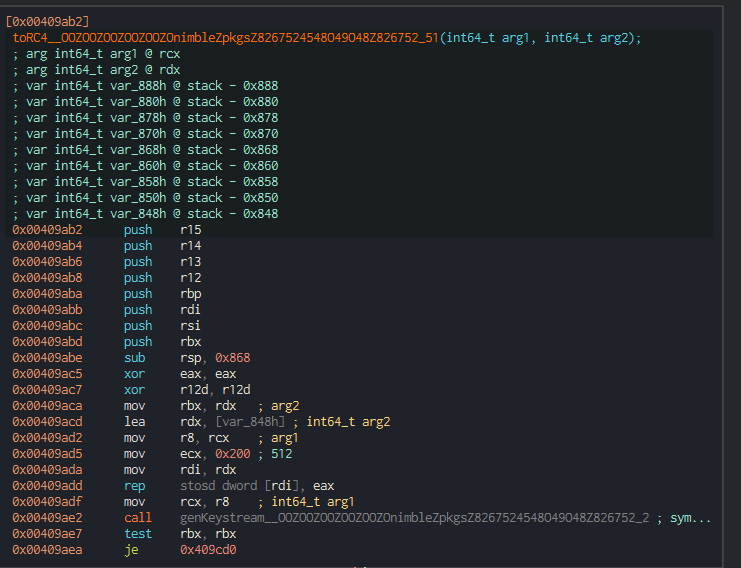
Task: Click address 0x00409ab6 in the disassembly
Action: click(x=47, y=262)
